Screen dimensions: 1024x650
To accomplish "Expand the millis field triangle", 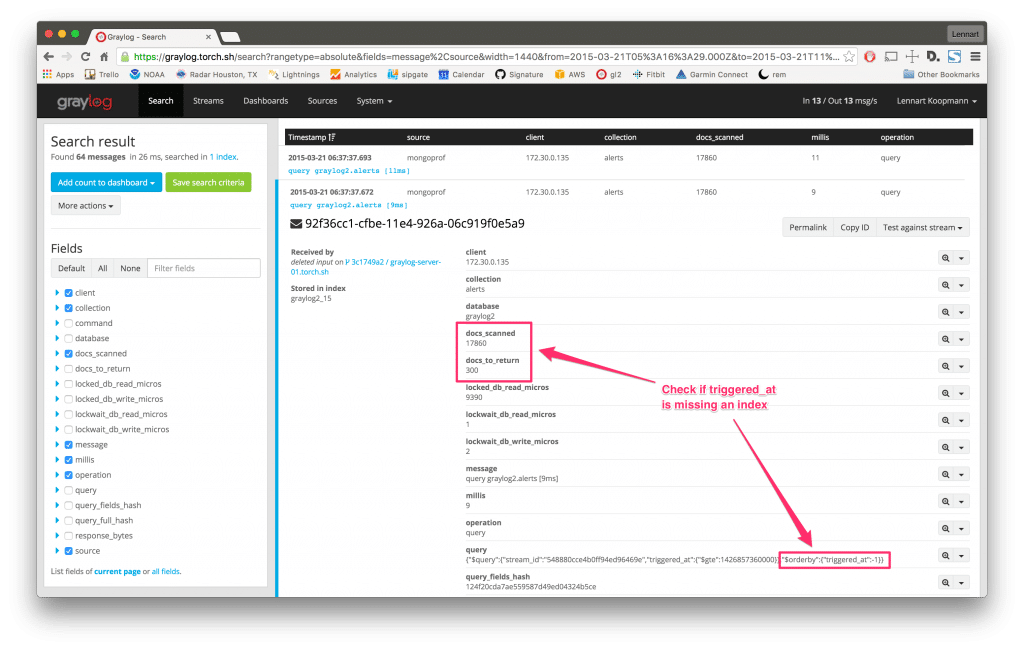I will (57, 460).
